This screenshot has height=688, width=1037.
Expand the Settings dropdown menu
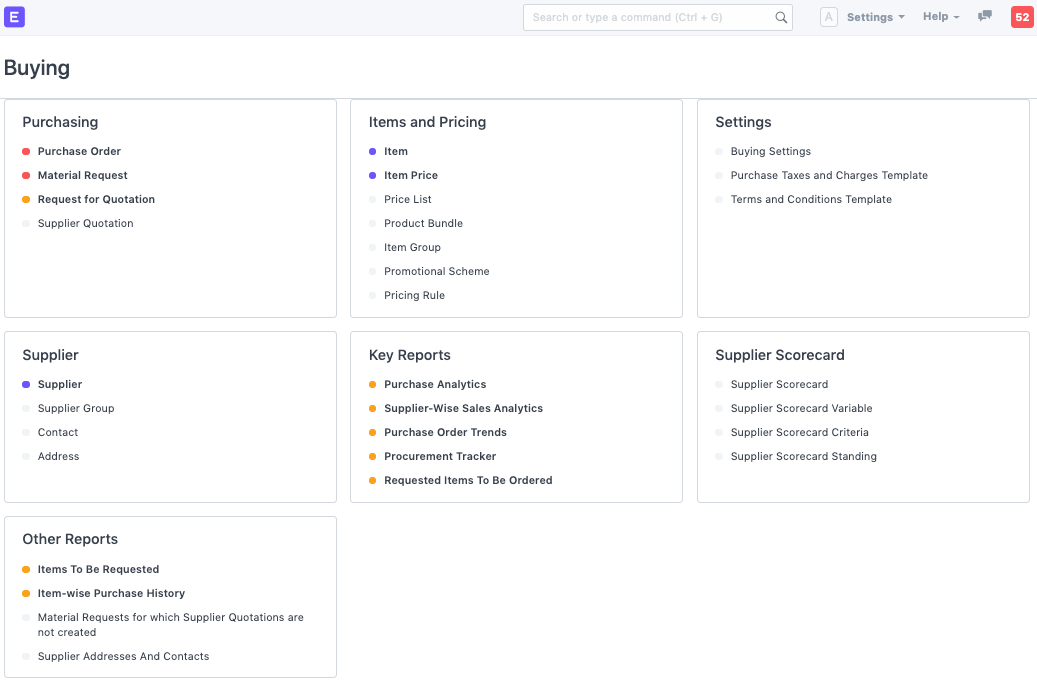click(x=875, y=17)
